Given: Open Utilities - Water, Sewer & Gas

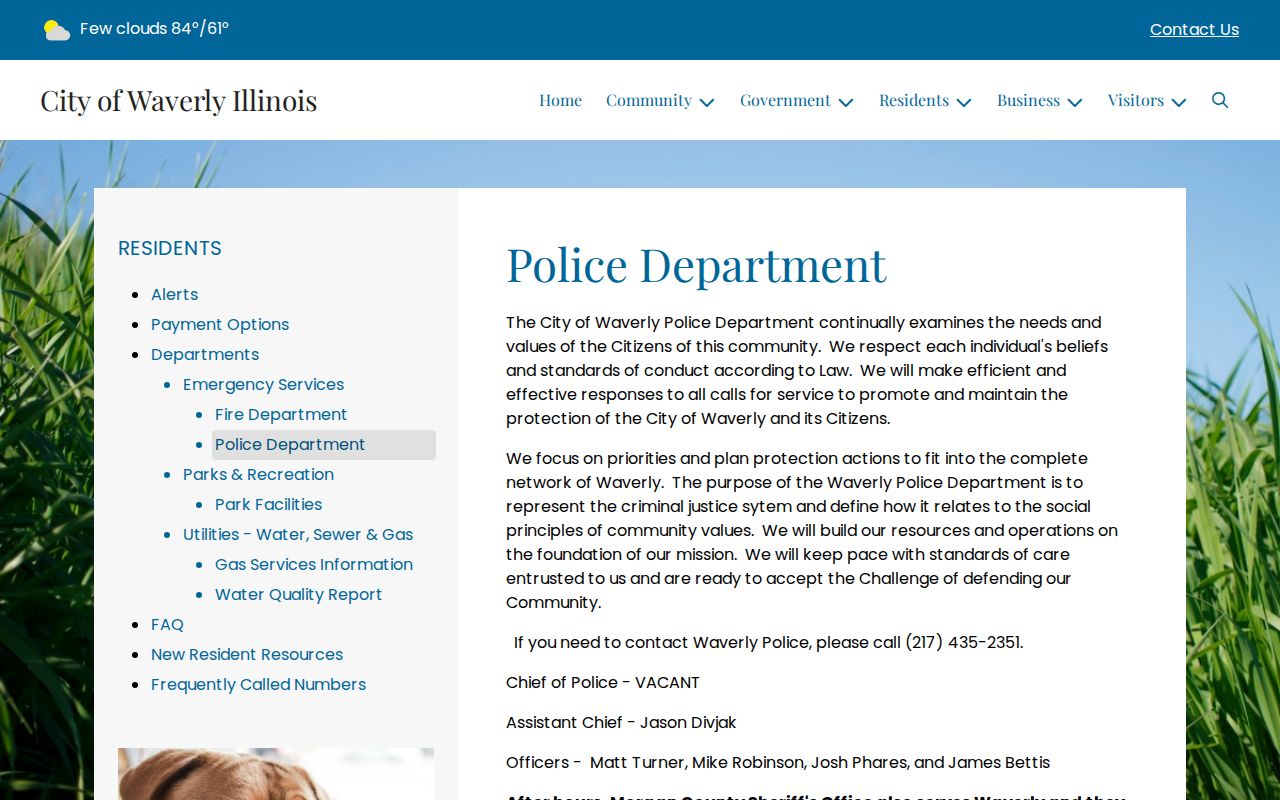Looking at the screenshot, I should point(298,534).
